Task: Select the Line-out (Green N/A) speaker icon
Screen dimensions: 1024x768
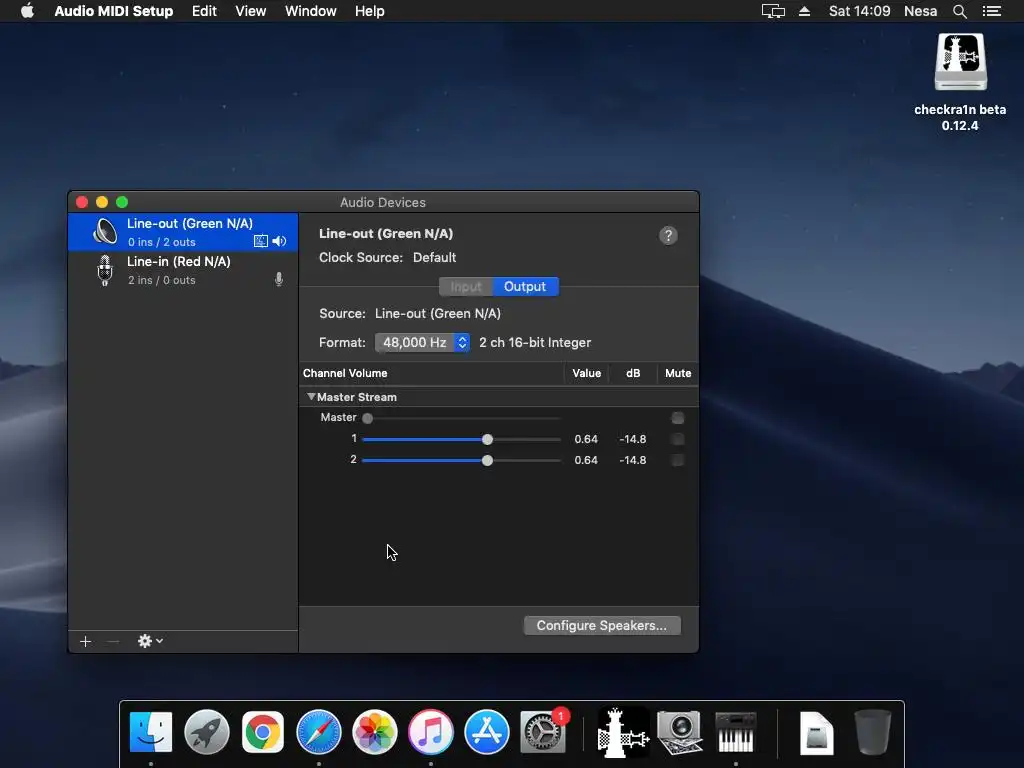Action: click(x=104, y=231)
